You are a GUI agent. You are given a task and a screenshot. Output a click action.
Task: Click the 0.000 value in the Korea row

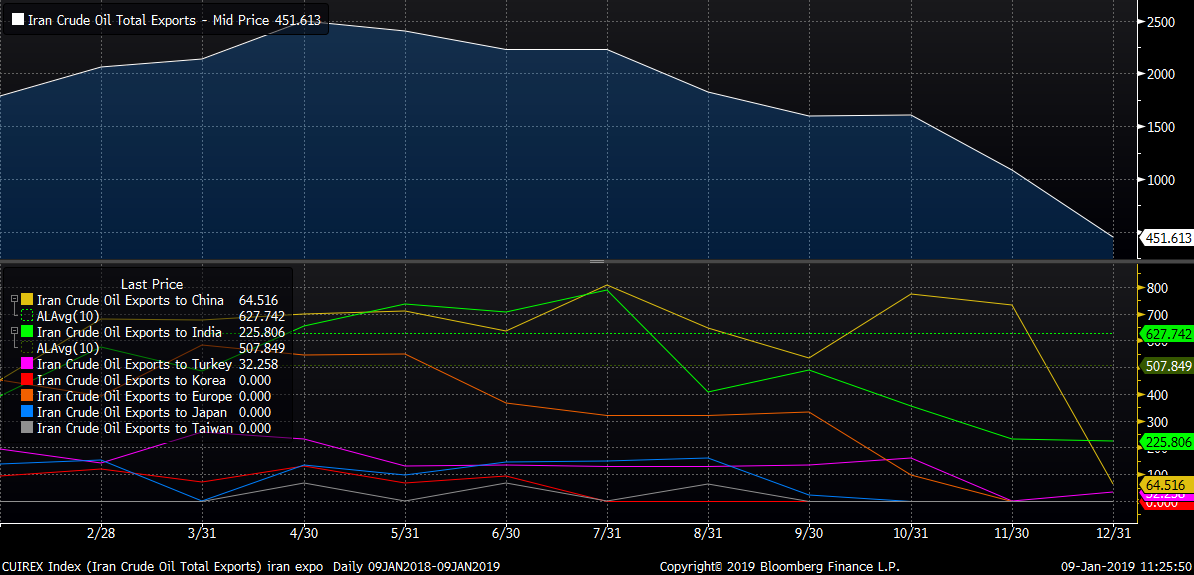click(254, 380)
